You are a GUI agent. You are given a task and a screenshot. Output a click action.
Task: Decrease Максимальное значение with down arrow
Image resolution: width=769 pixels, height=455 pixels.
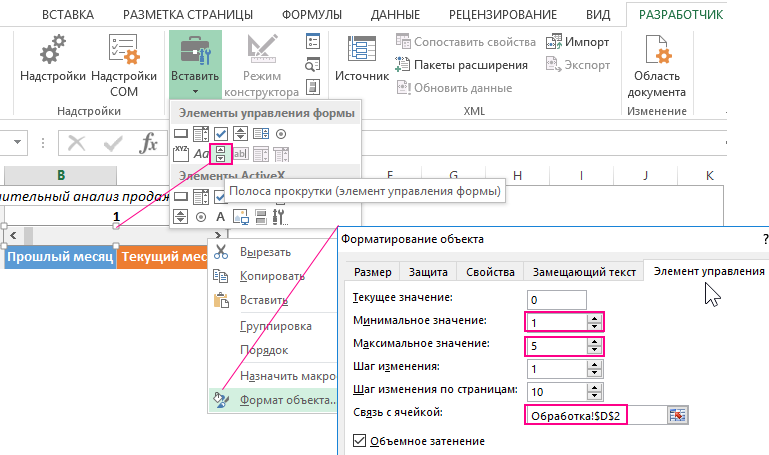pos(594,350)
